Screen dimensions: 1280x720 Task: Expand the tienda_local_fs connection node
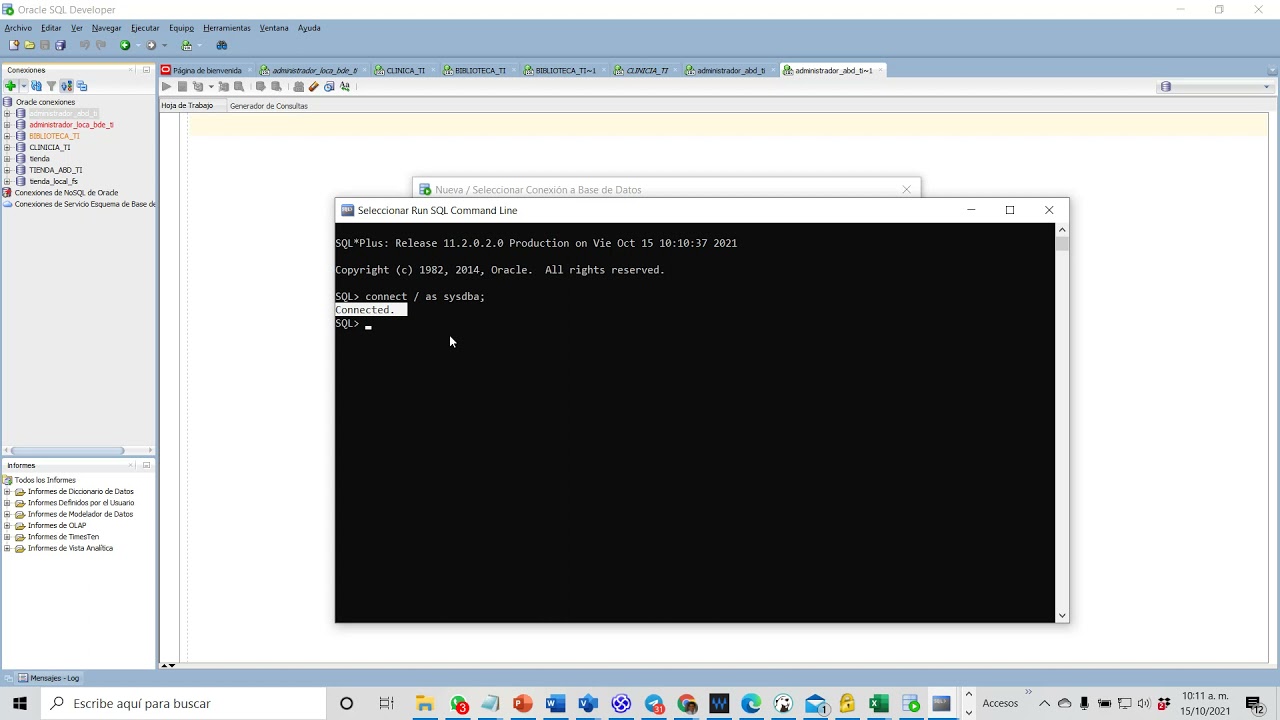pyautogui.click(x=7, y=181)
